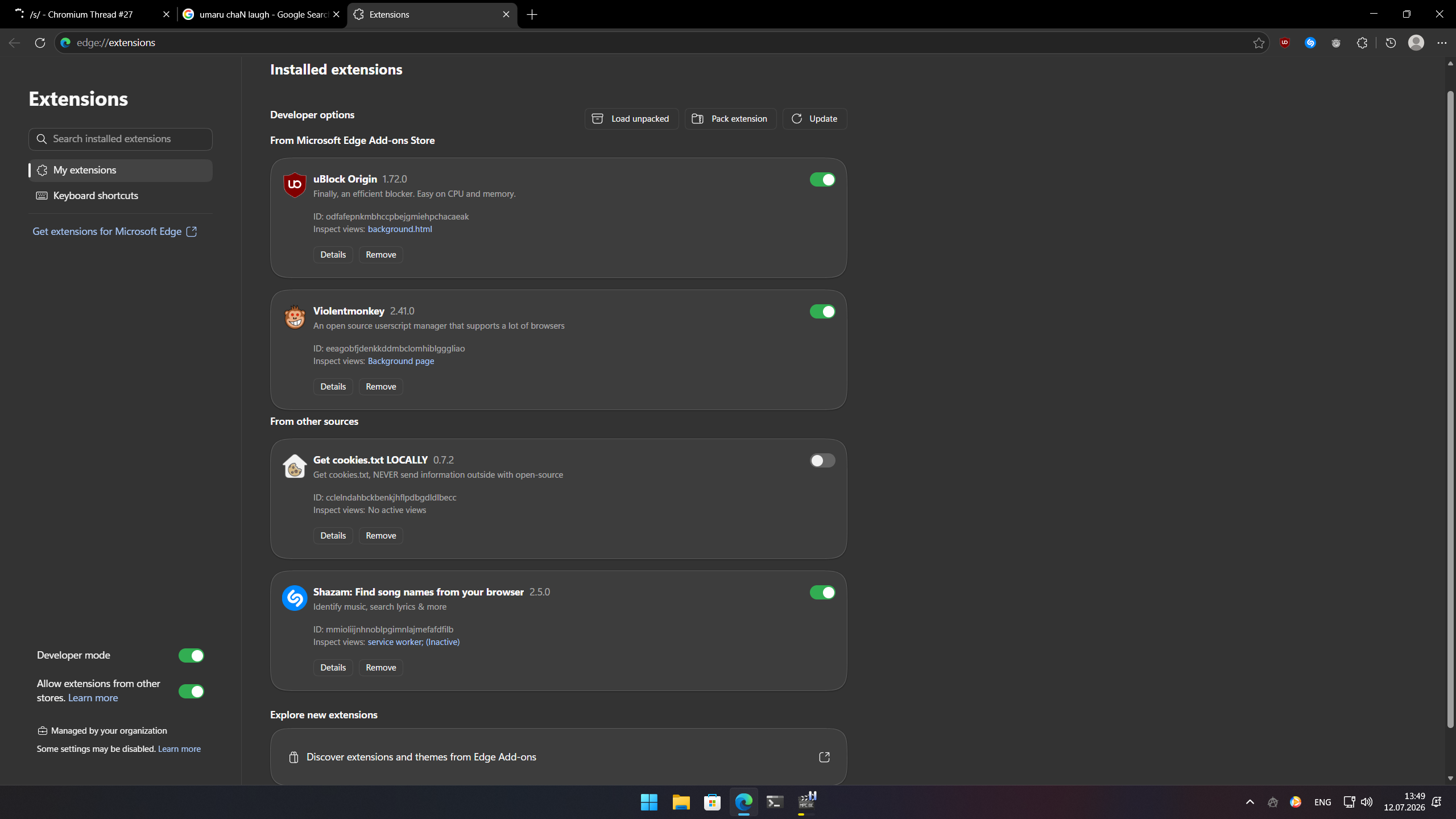Enable the Get cookies.txt LOCALLY toggle
Viewport: 1456px width, 819px height.
click(822, 461)
